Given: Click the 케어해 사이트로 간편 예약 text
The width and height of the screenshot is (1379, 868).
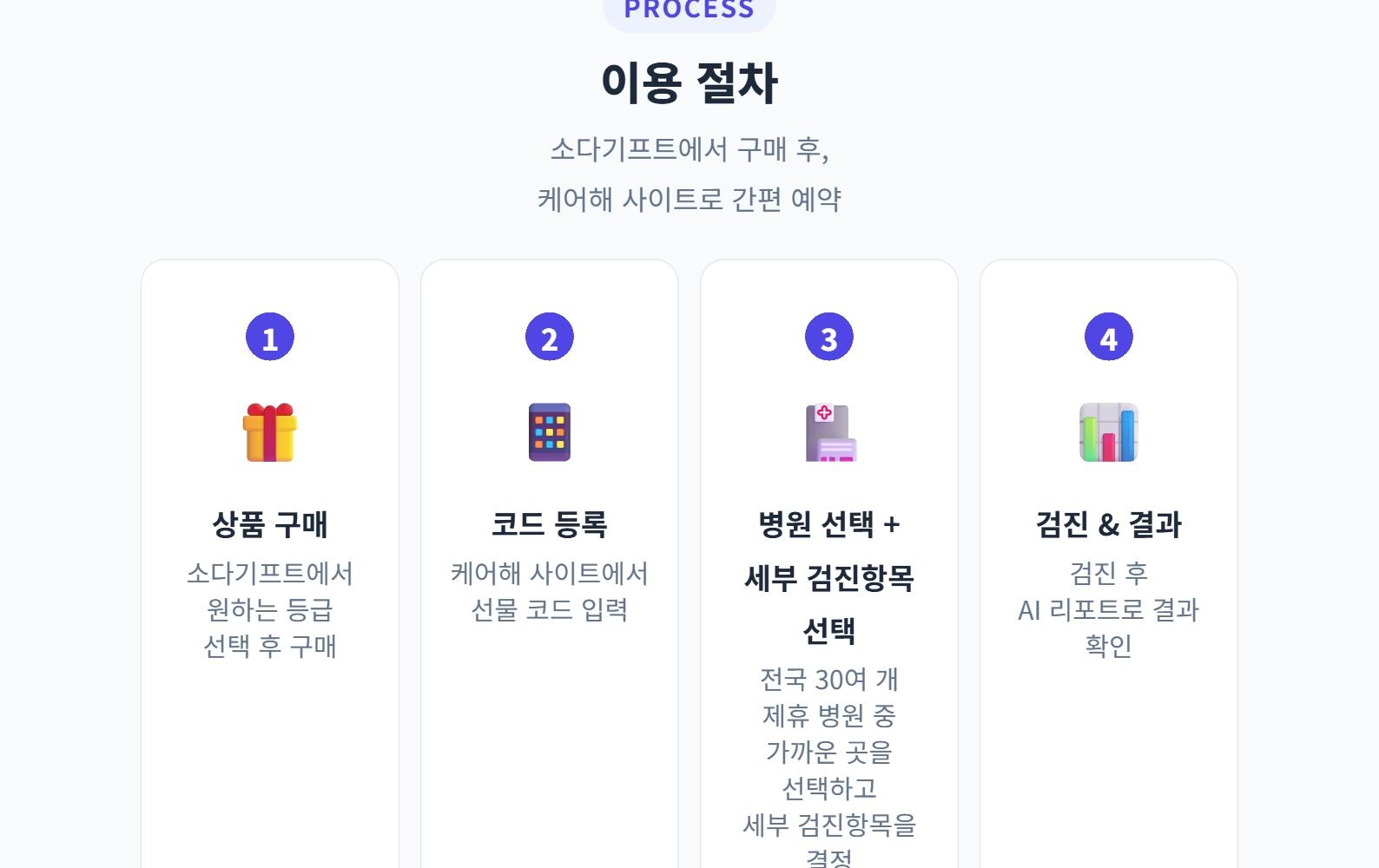Looking at the screenshot, I should click(x=689, y=200).
